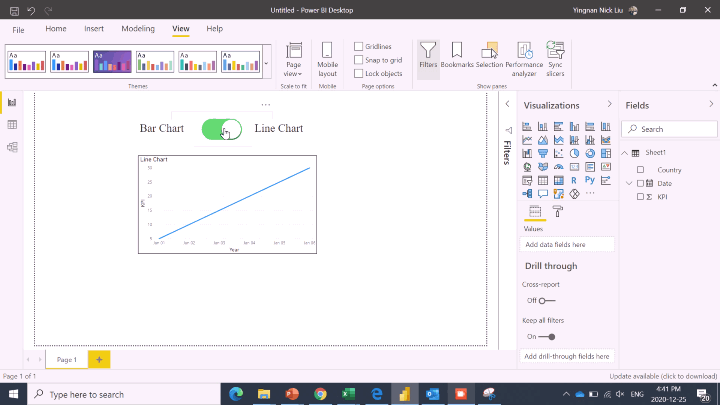
Task: Open the Fields well tab in Visualizations
Action: pyautogui.click(x=535, y=211)
